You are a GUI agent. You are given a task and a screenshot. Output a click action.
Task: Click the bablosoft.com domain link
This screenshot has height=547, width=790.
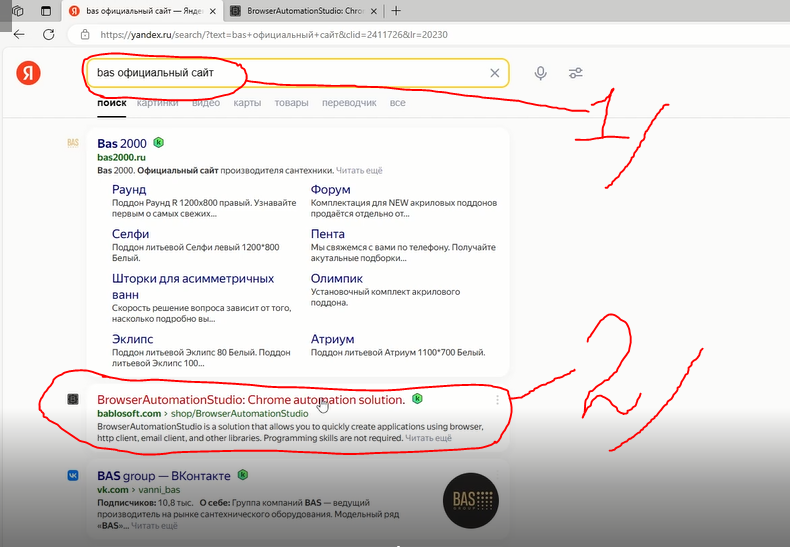coord(129,414)
